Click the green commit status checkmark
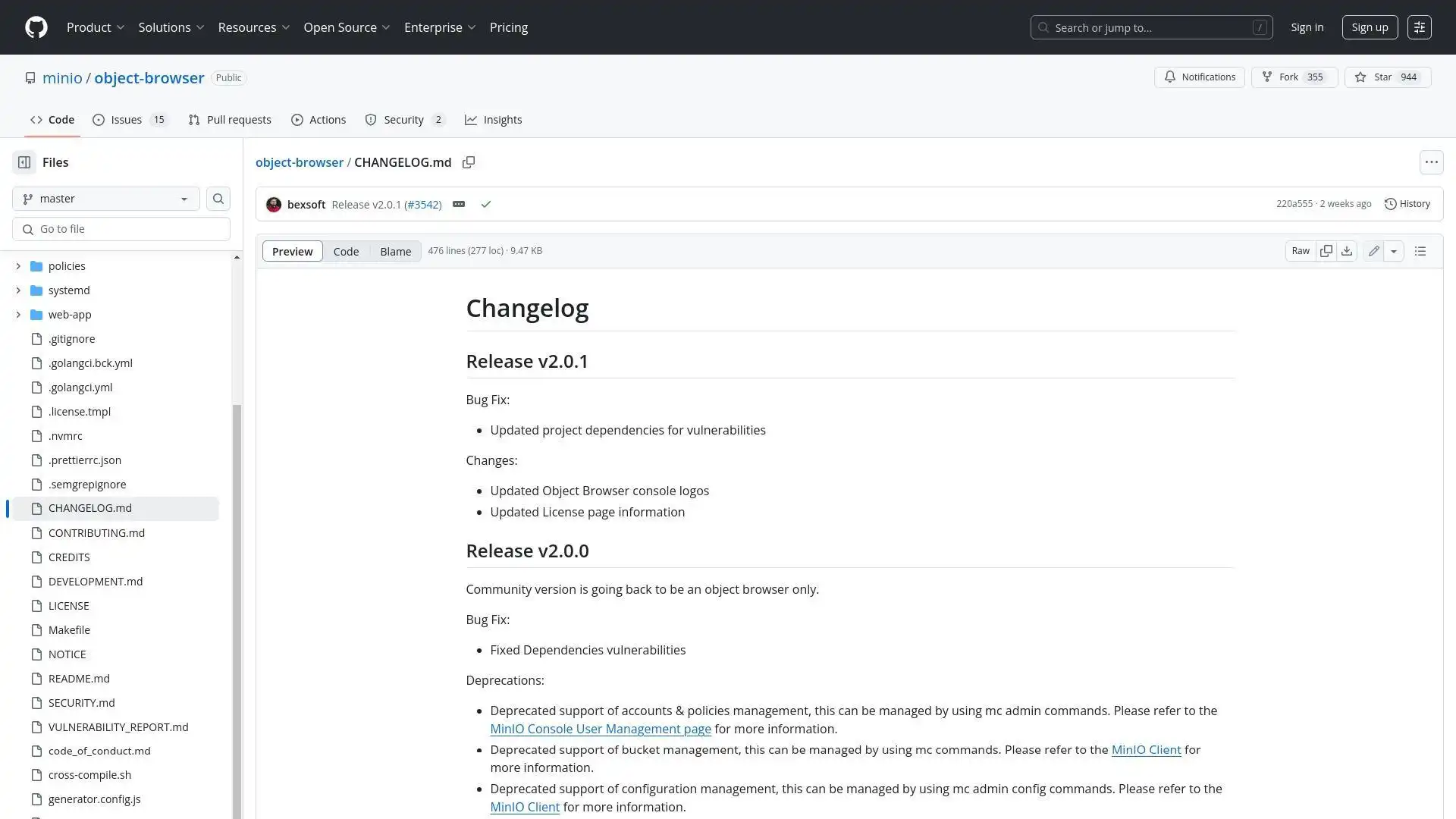This screenshot has width=1456, height=819. [486, 205]
